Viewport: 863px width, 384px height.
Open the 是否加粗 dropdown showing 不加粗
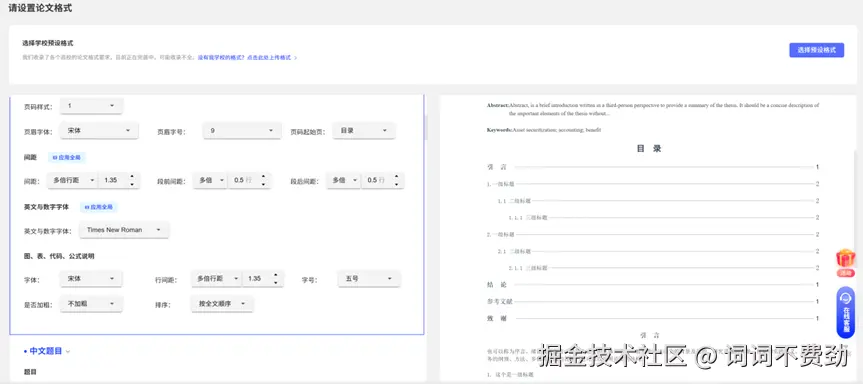click(91, 304)
